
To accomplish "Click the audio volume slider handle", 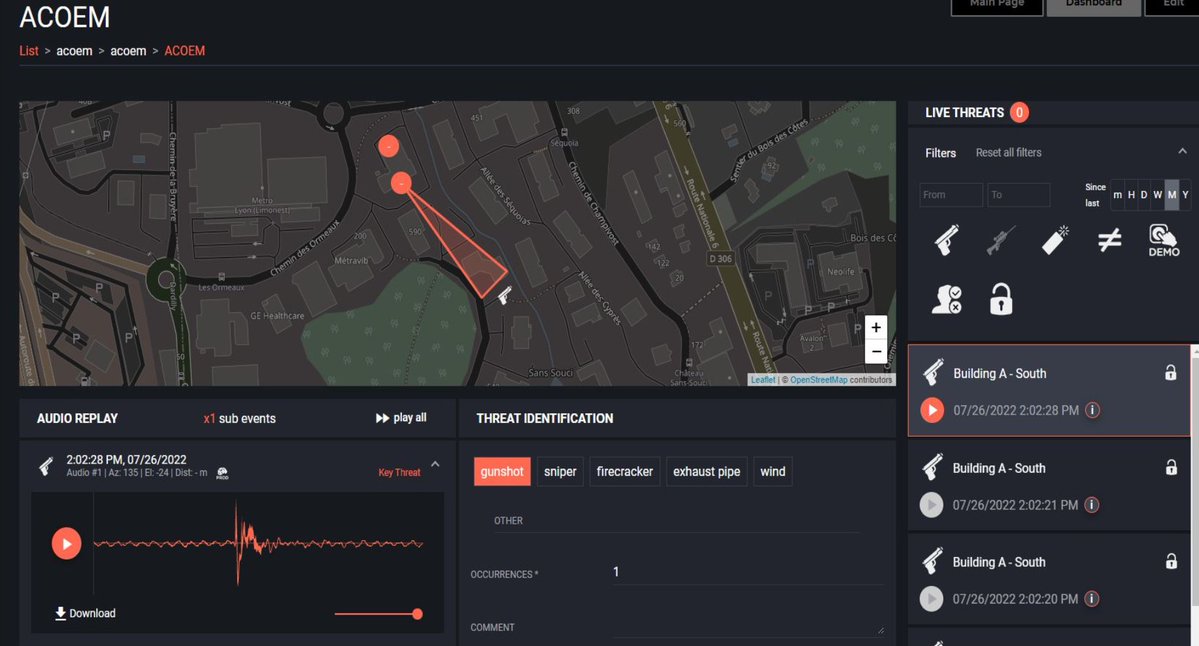I will [x=418, y=614].
